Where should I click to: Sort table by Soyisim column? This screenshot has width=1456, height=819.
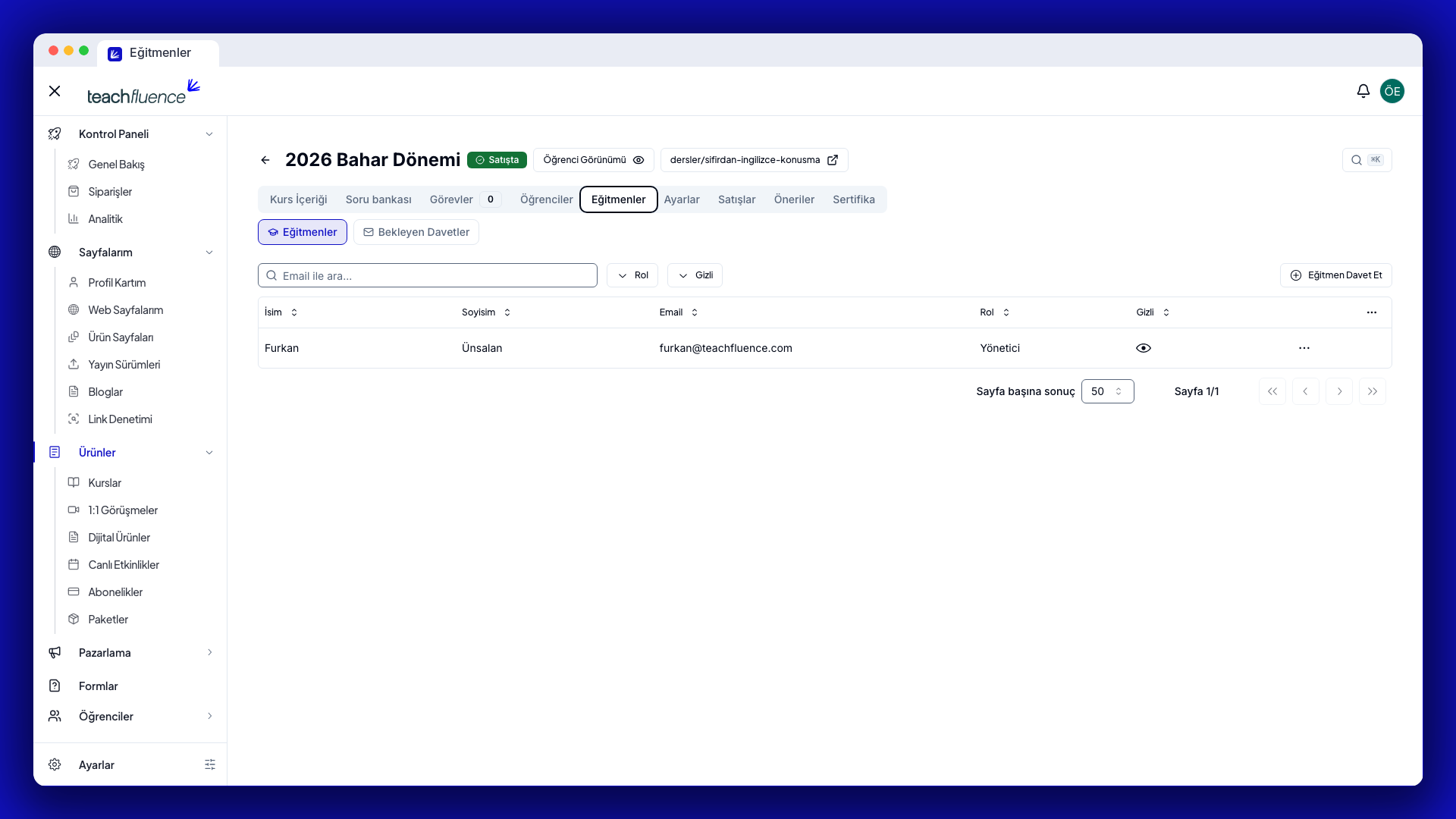486,312
